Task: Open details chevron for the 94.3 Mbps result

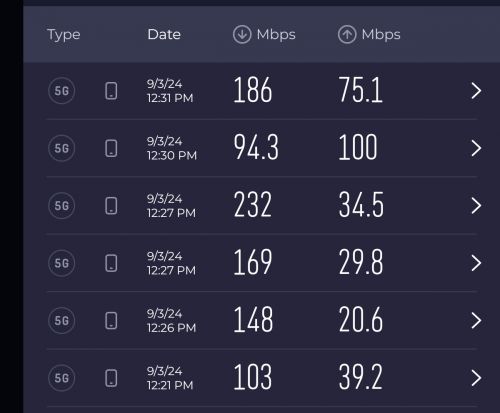Action: (x=476, y=148)
